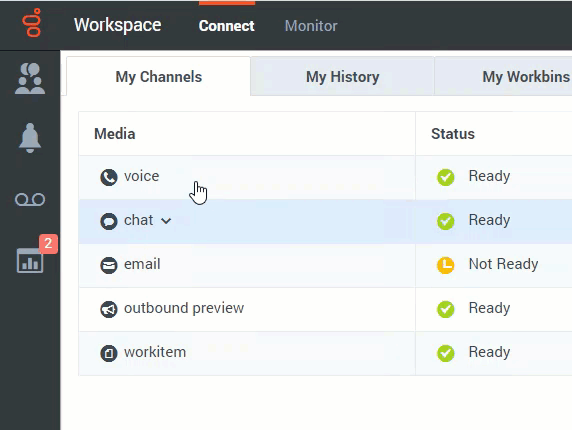Click the green Ready icon for workitem
Screen dimensions: 572x430
[446, 353]
